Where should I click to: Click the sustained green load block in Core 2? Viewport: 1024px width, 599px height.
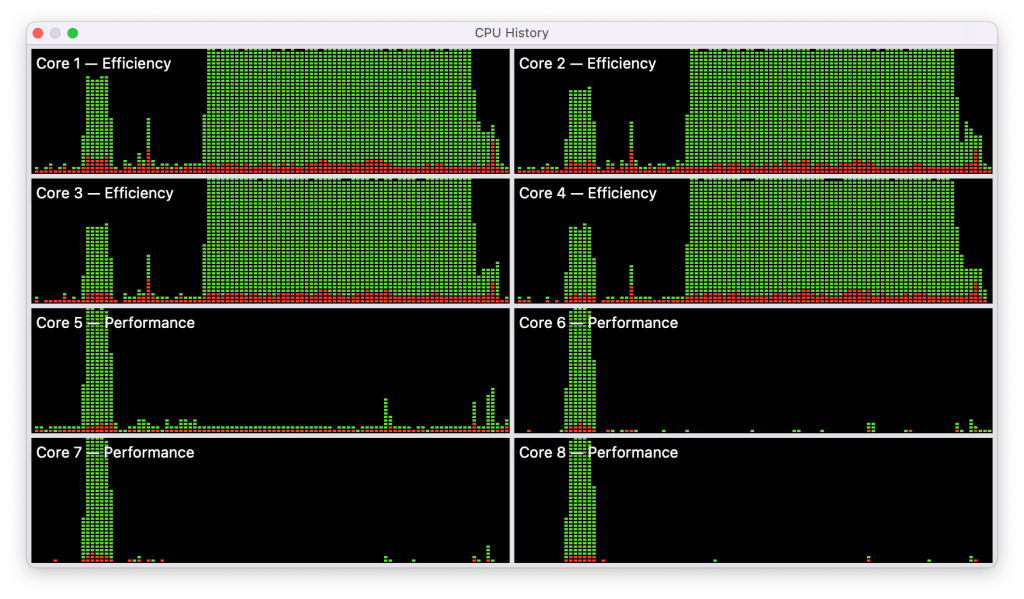[820, 110]
